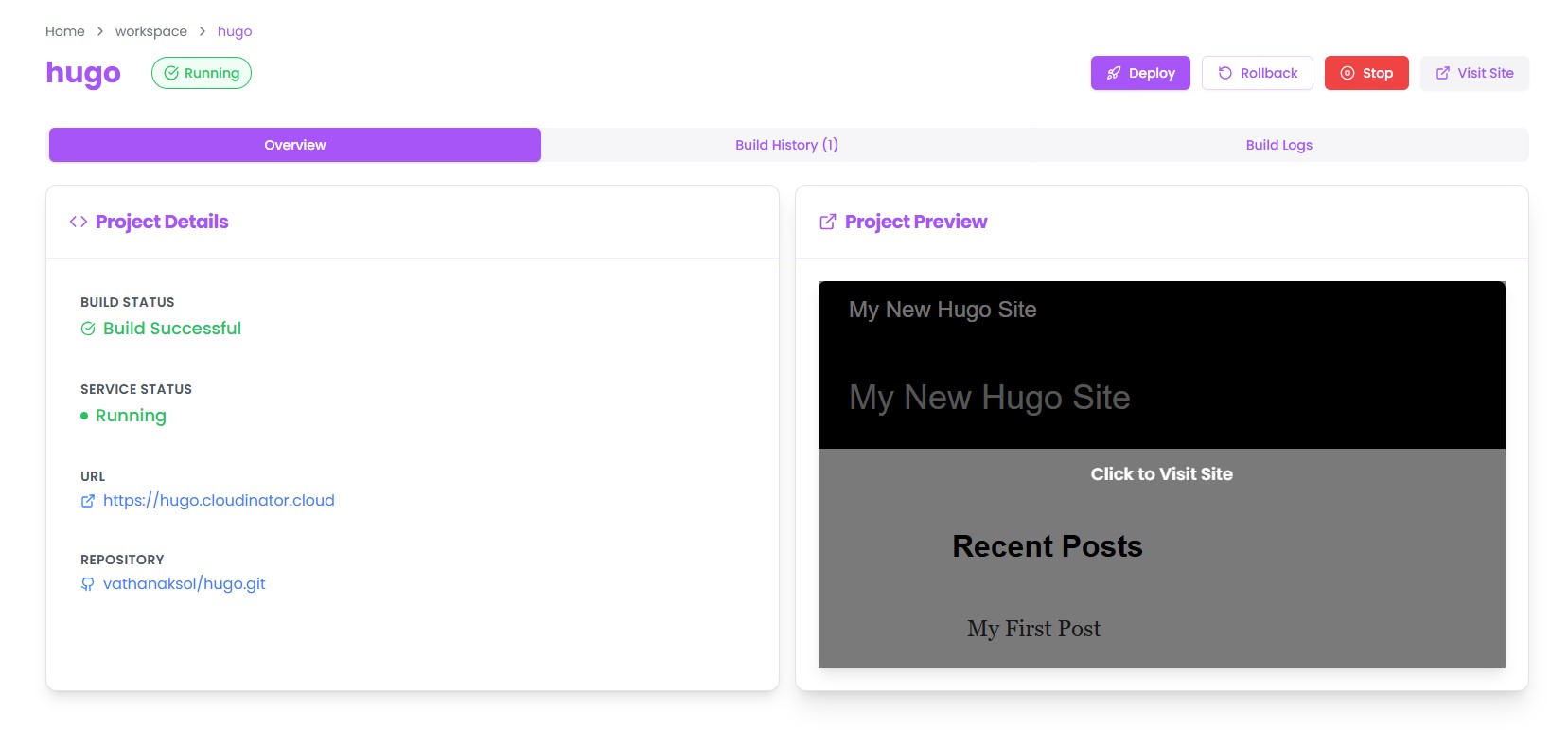Select the Overview tab
This screenshot has width=1568, height=731.
point(294,145)
